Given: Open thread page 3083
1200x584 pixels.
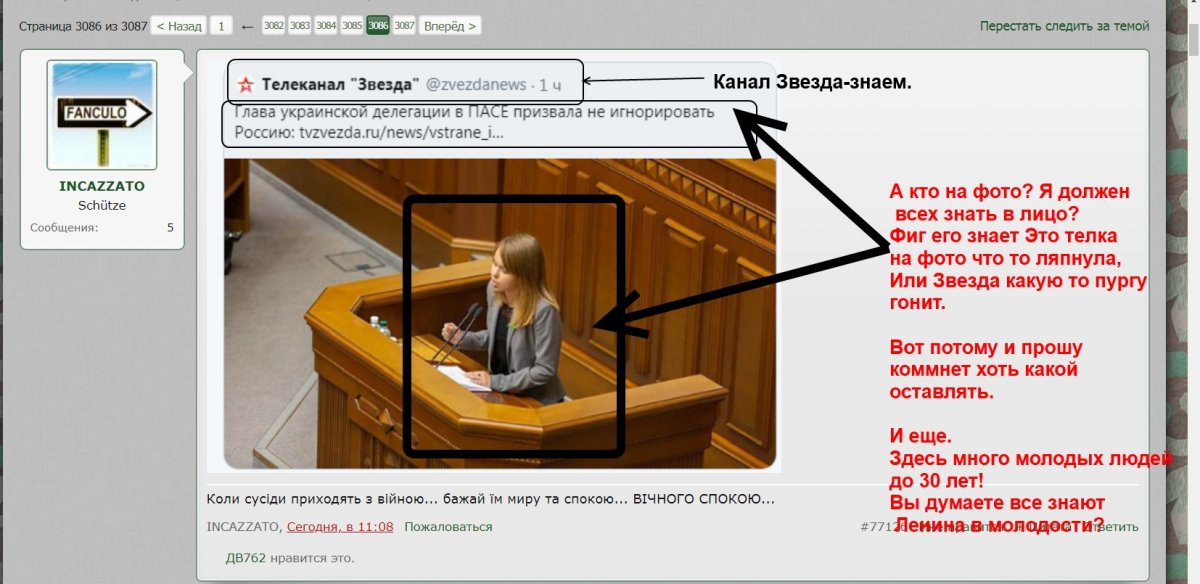Looking at the screenshot, I should click(299, 26).
